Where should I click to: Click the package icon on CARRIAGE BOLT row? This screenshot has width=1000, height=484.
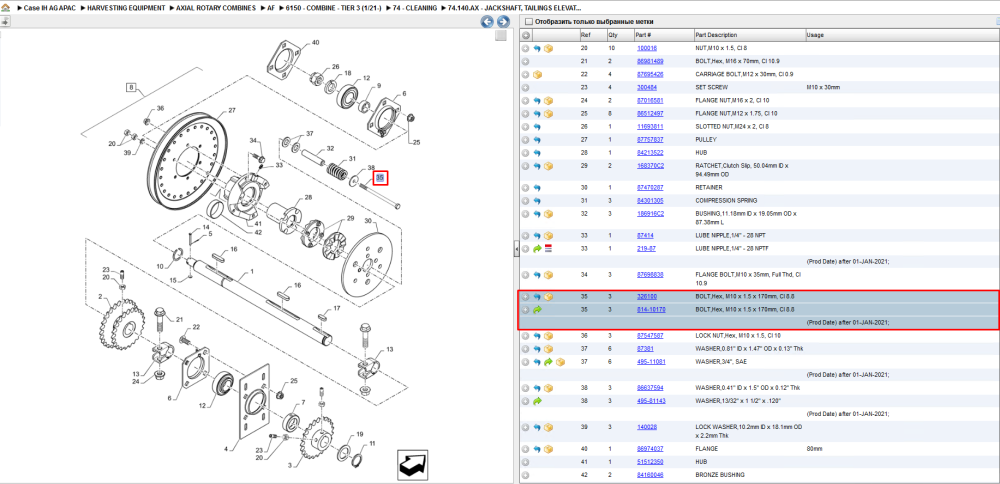click(537, 74)
